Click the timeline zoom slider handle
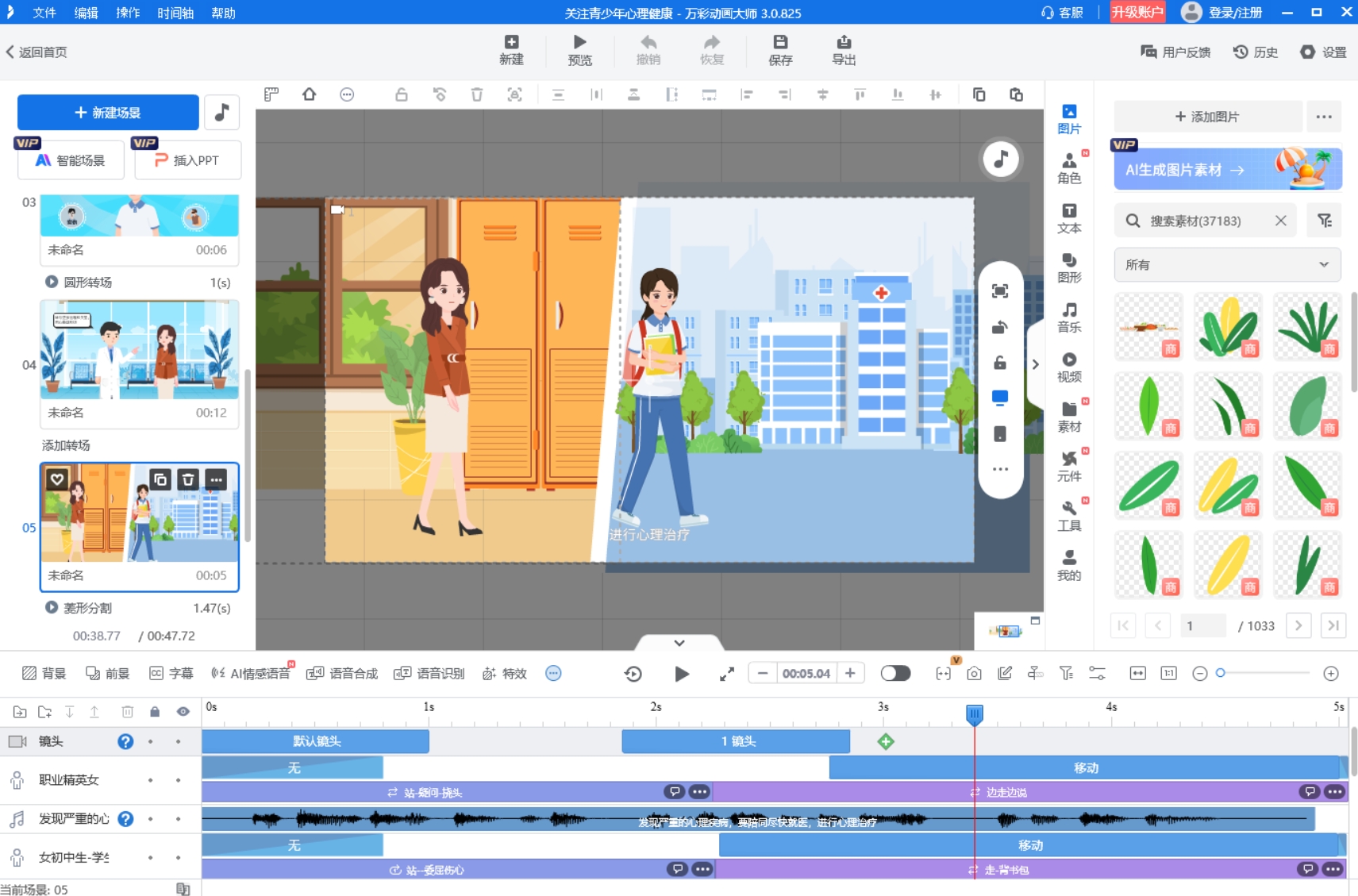This screenshot has width=1358, height=896. click(1221, 673)
